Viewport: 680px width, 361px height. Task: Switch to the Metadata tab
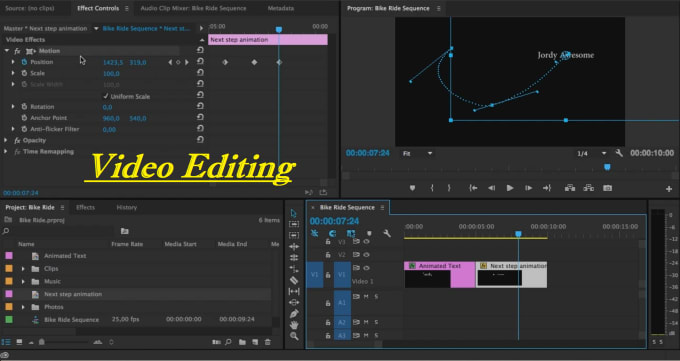(280, 8)
